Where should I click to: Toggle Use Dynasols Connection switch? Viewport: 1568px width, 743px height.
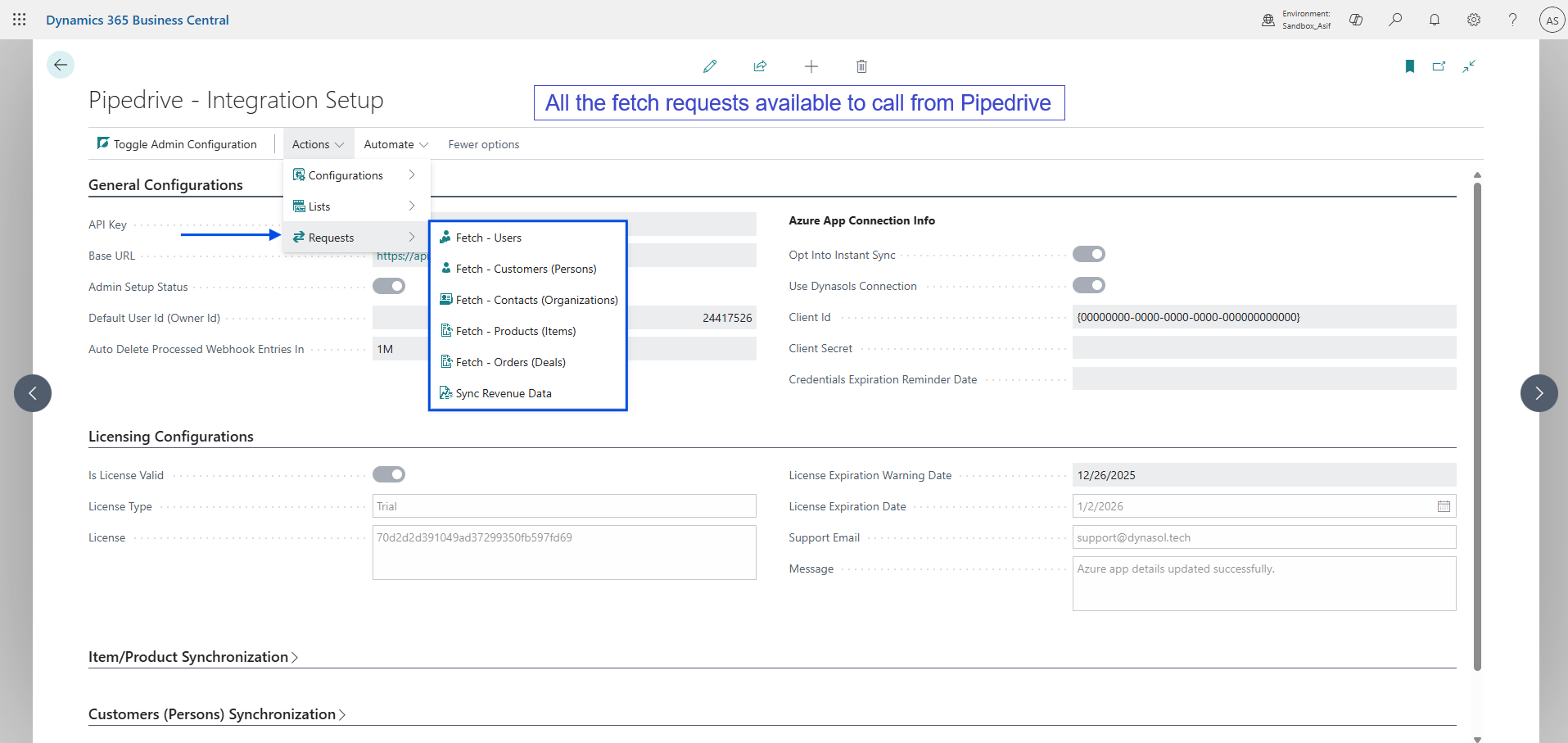pos(1088,285)
